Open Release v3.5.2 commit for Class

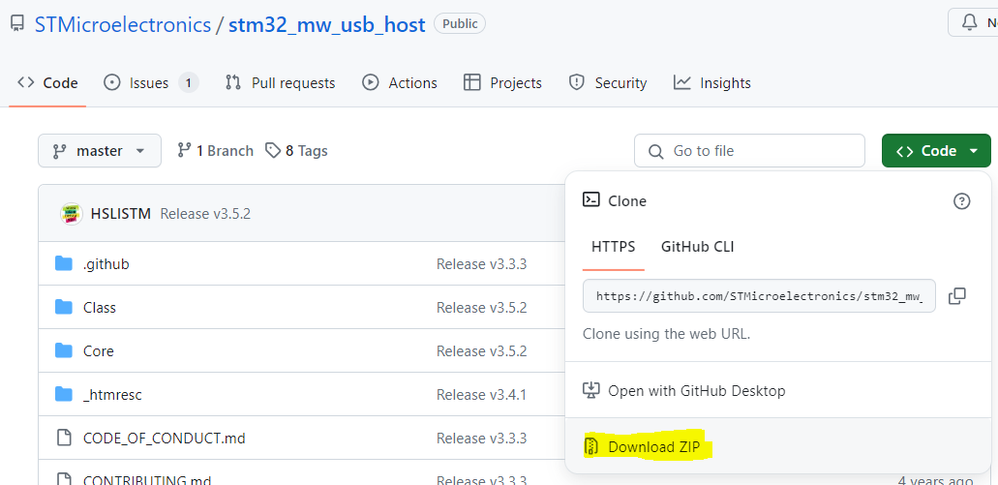pos(481,308)
